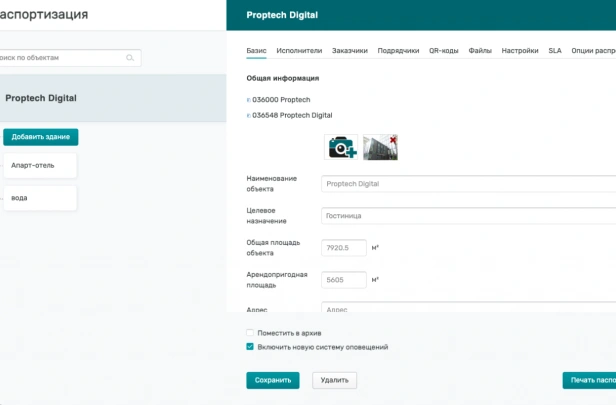The image size is (616, 405).
Task: Open the SLA tab
Action: (x=555, y=51)
